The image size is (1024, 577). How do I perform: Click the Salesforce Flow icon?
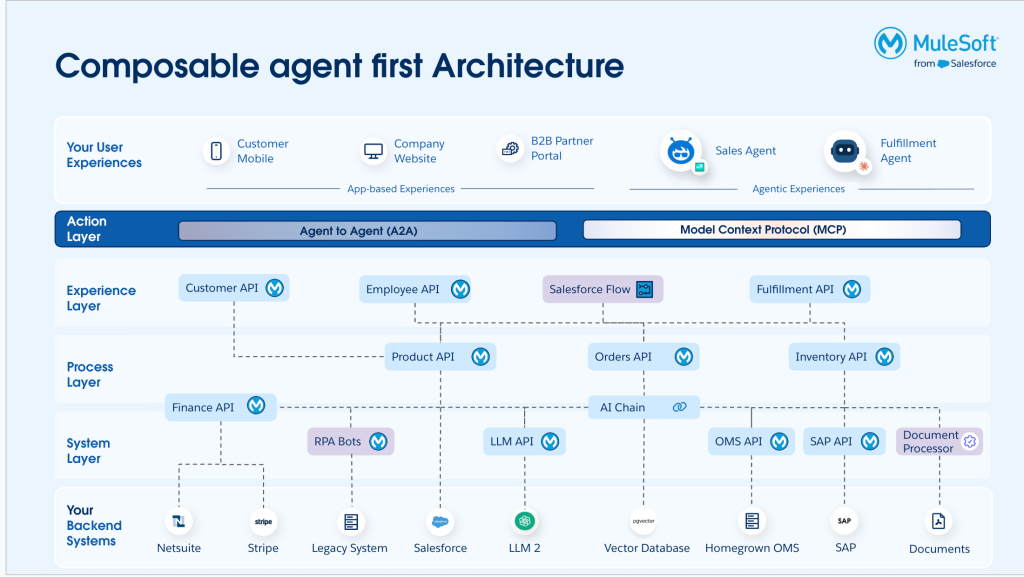pyautogui.click(x=645, y=289)
